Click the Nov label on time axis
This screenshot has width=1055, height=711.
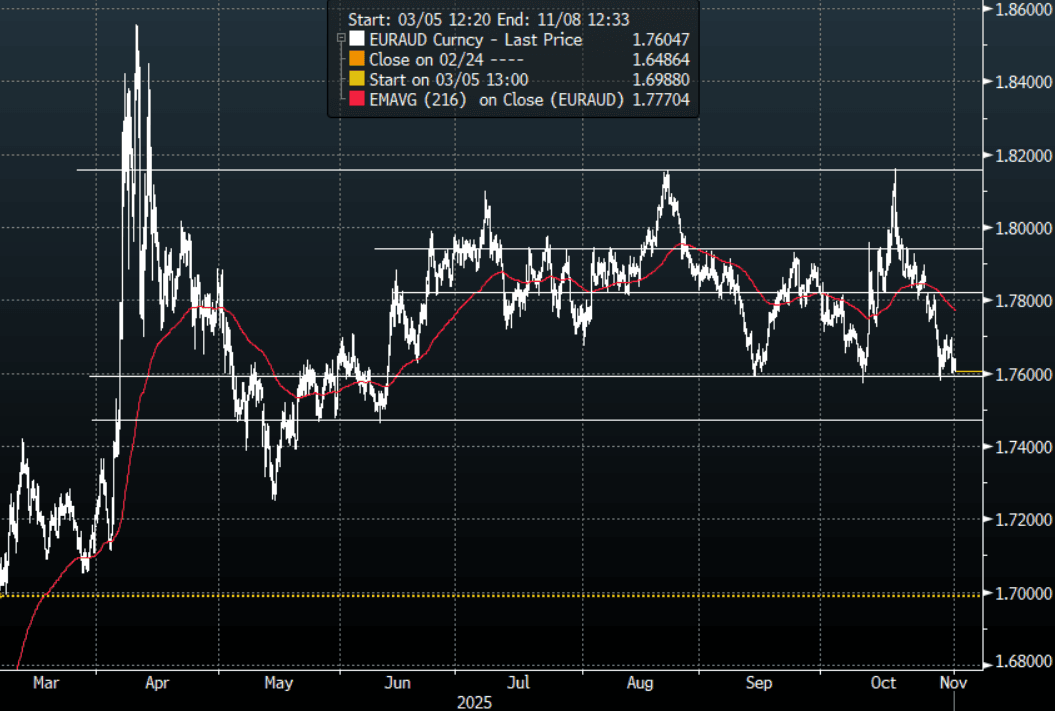point(953,684)
